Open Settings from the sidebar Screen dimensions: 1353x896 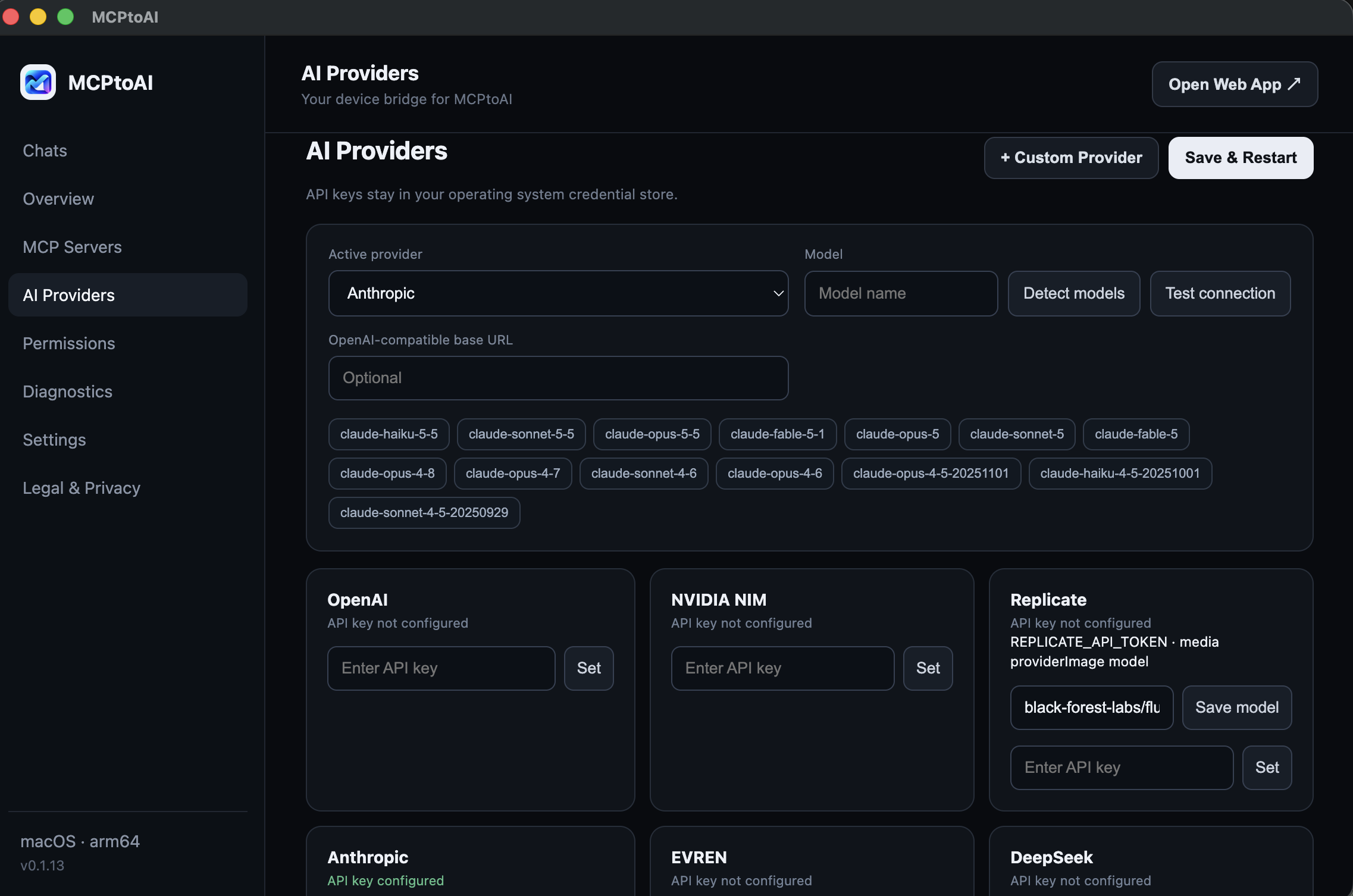(54, 440)
